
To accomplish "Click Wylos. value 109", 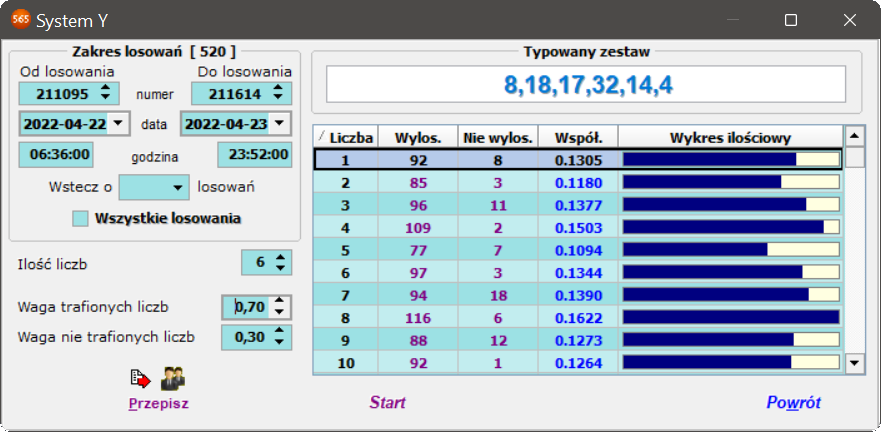I will [x=418, y=228].
